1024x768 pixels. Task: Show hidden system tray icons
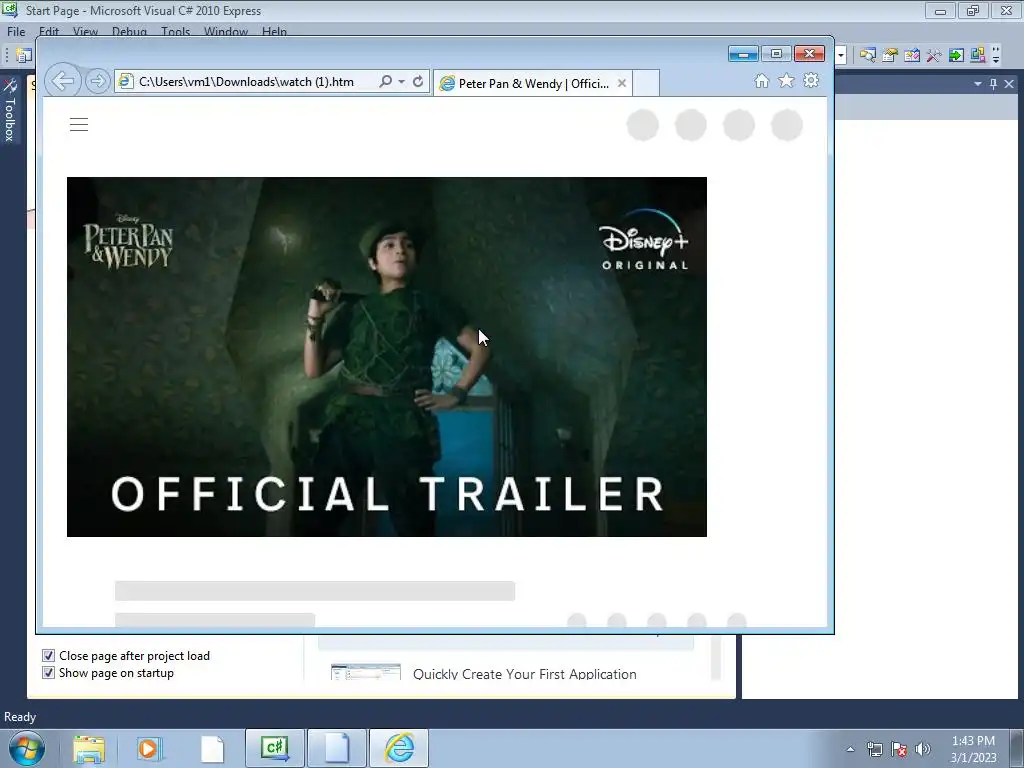click(x=850, y=749)
